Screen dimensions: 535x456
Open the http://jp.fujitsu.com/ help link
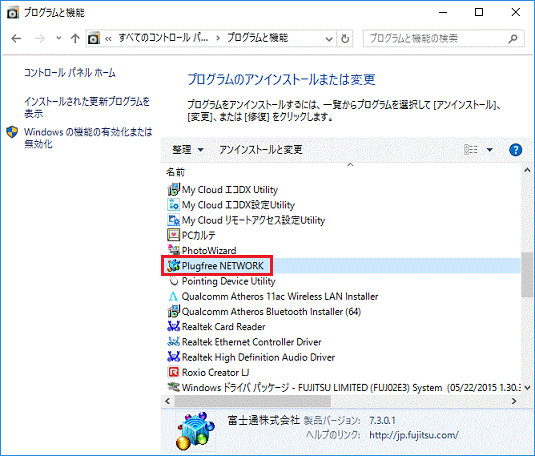tap(414, 435)
